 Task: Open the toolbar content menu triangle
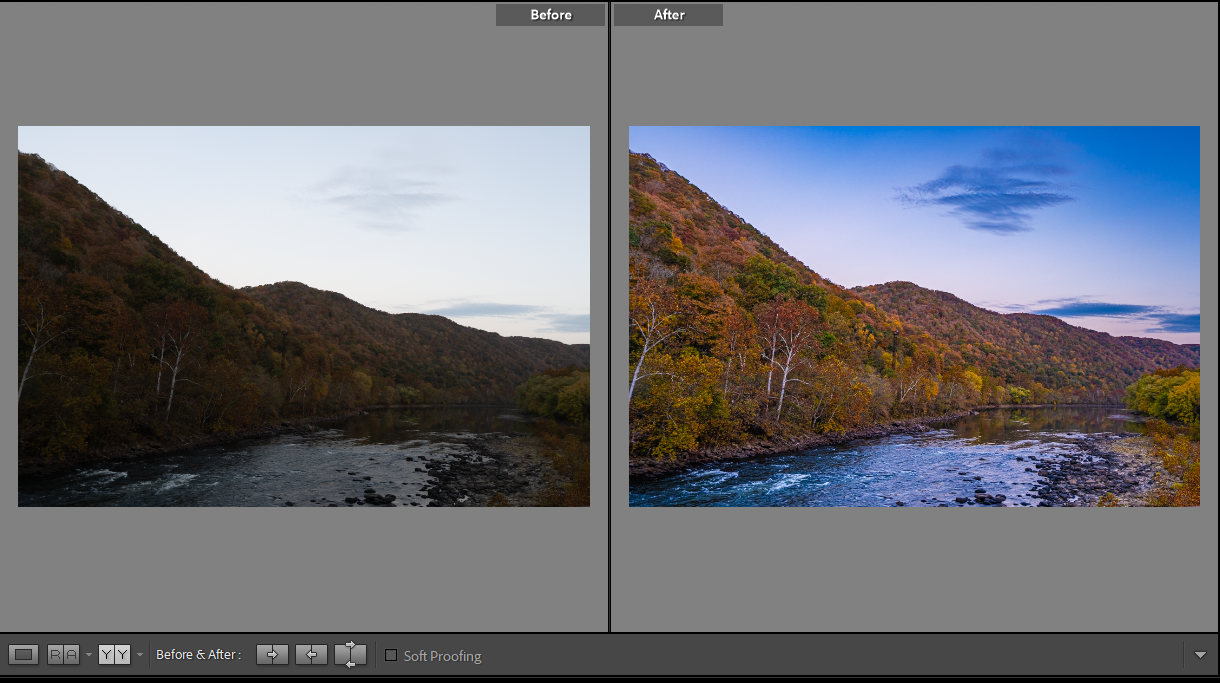[1200, 655]
